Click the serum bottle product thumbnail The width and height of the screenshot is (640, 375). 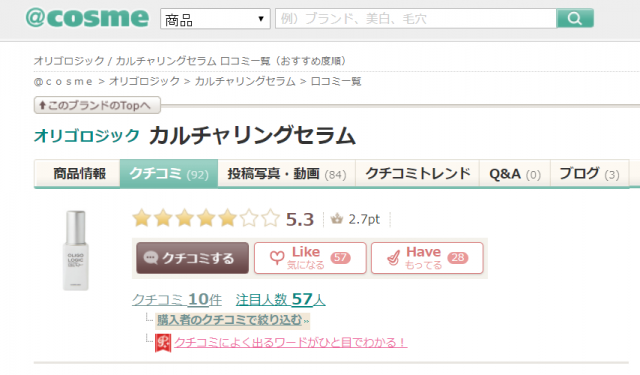coord(76,250)
